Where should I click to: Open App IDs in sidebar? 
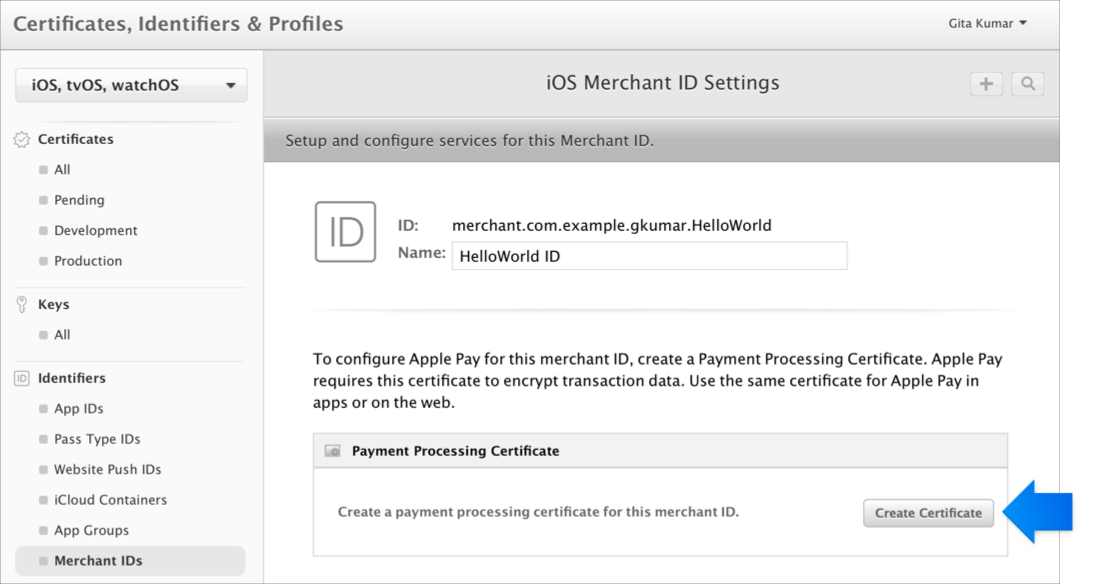pyautogui.click(x=79, y=409)
